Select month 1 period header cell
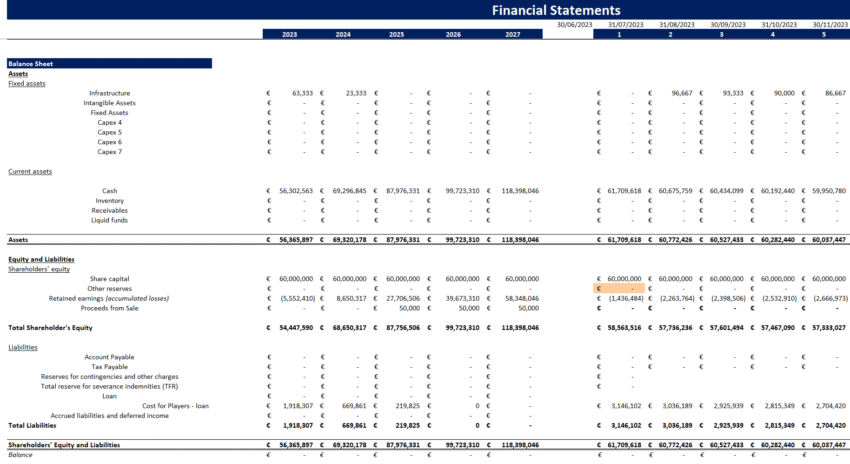 619,34
